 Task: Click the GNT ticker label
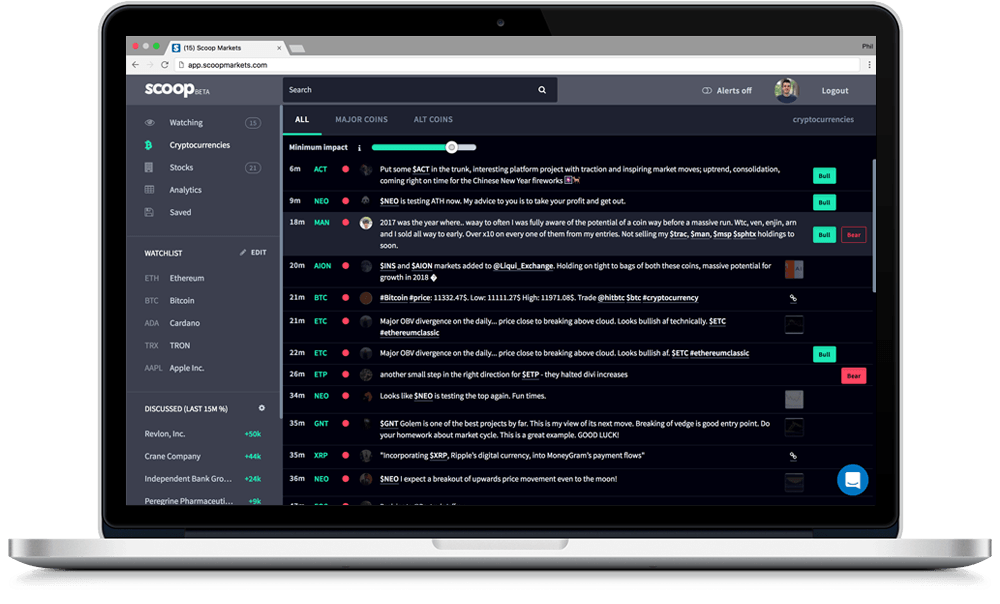pos(321,424)
